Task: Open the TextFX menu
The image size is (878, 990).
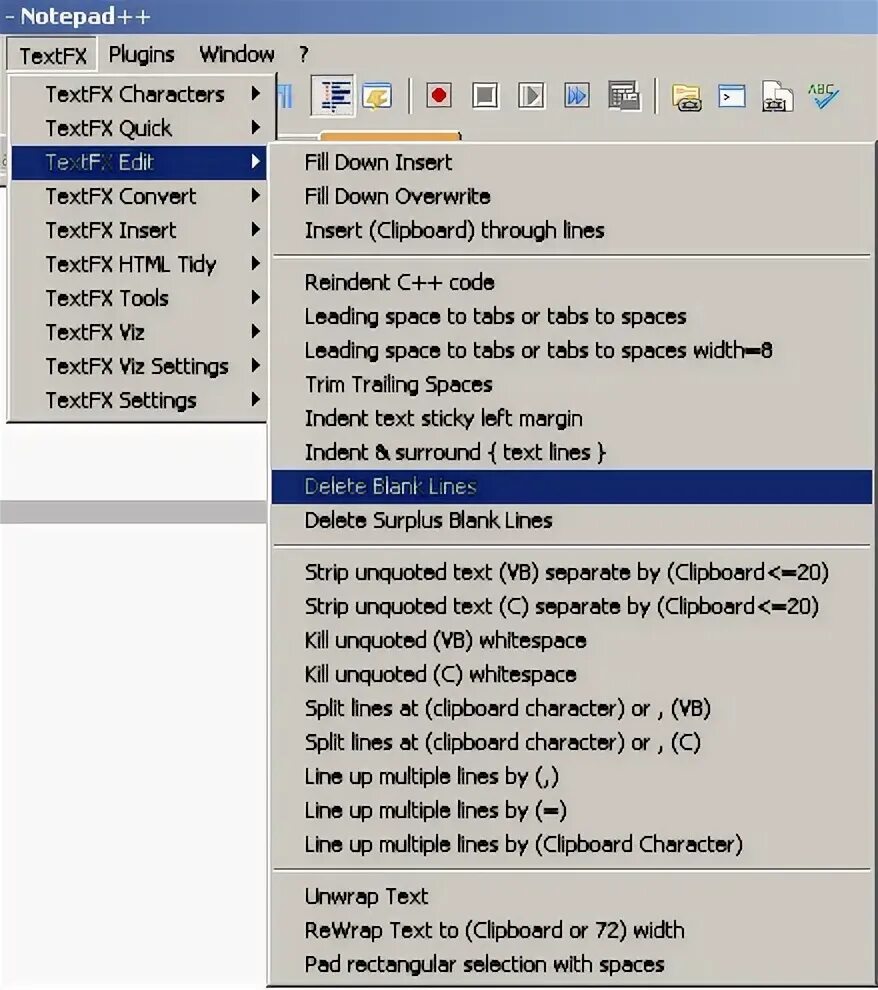Action: 52,55
